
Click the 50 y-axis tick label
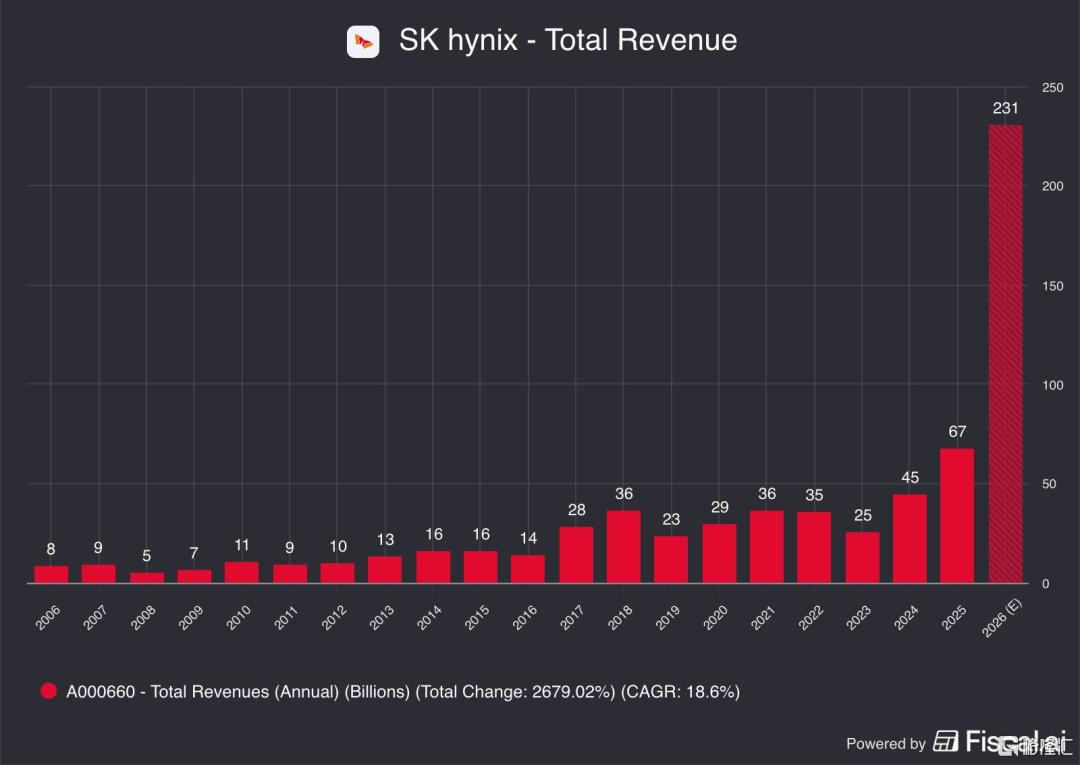point(1049,484)
